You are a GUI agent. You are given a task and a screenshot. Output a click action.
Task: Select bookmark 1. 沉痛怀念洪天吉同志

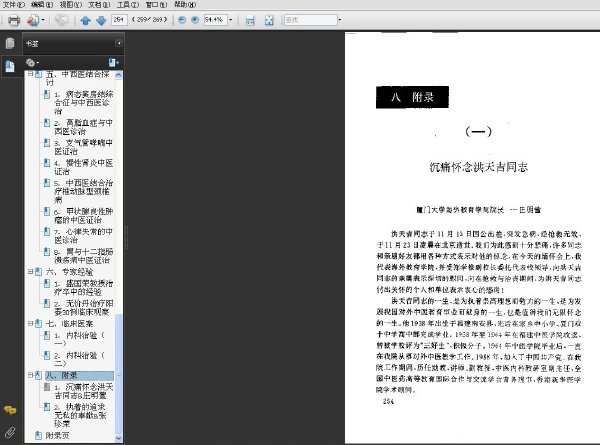pos(83,391)
